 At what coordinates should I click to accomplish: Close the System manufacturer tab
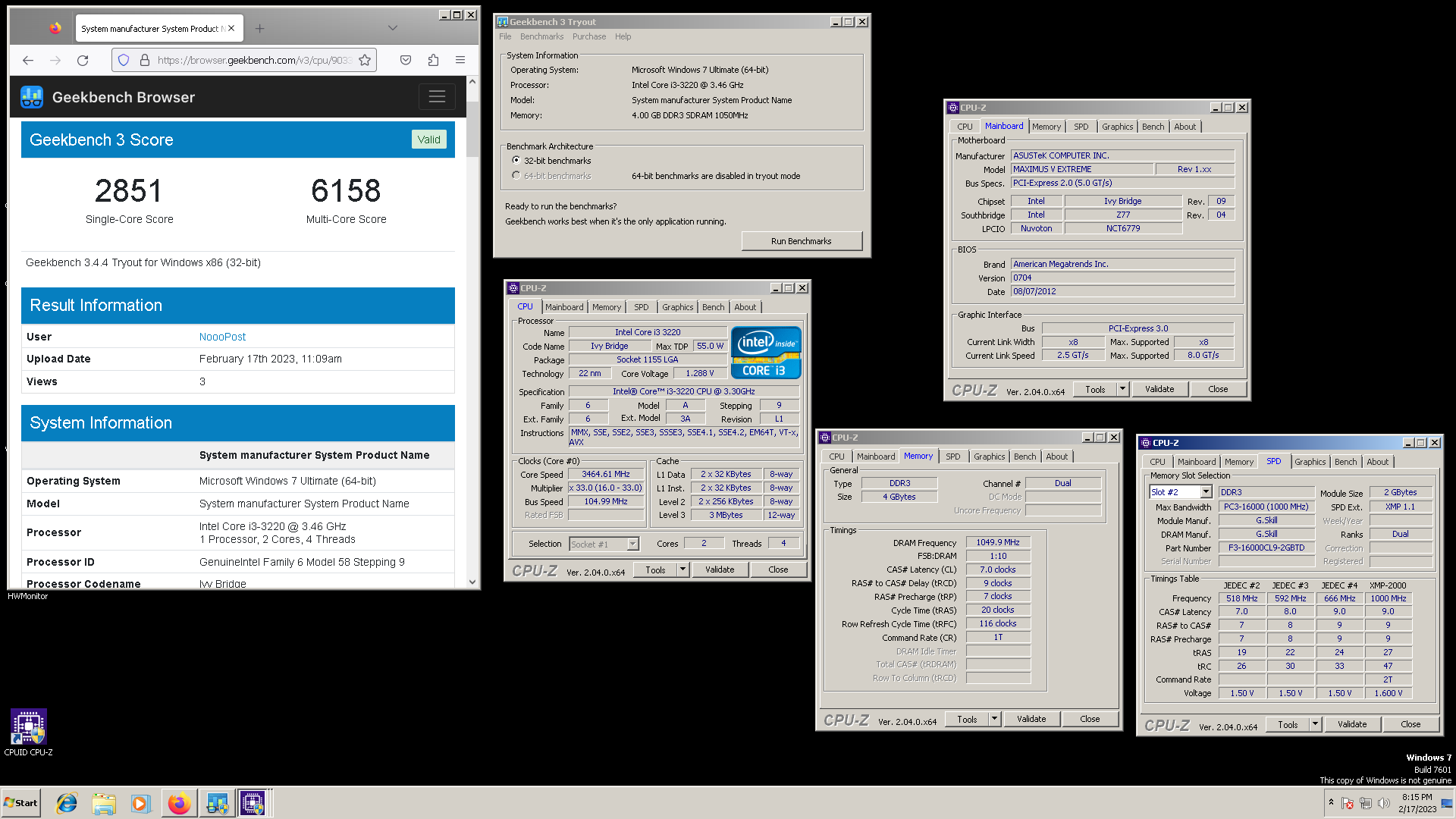(x=231, y=28)
